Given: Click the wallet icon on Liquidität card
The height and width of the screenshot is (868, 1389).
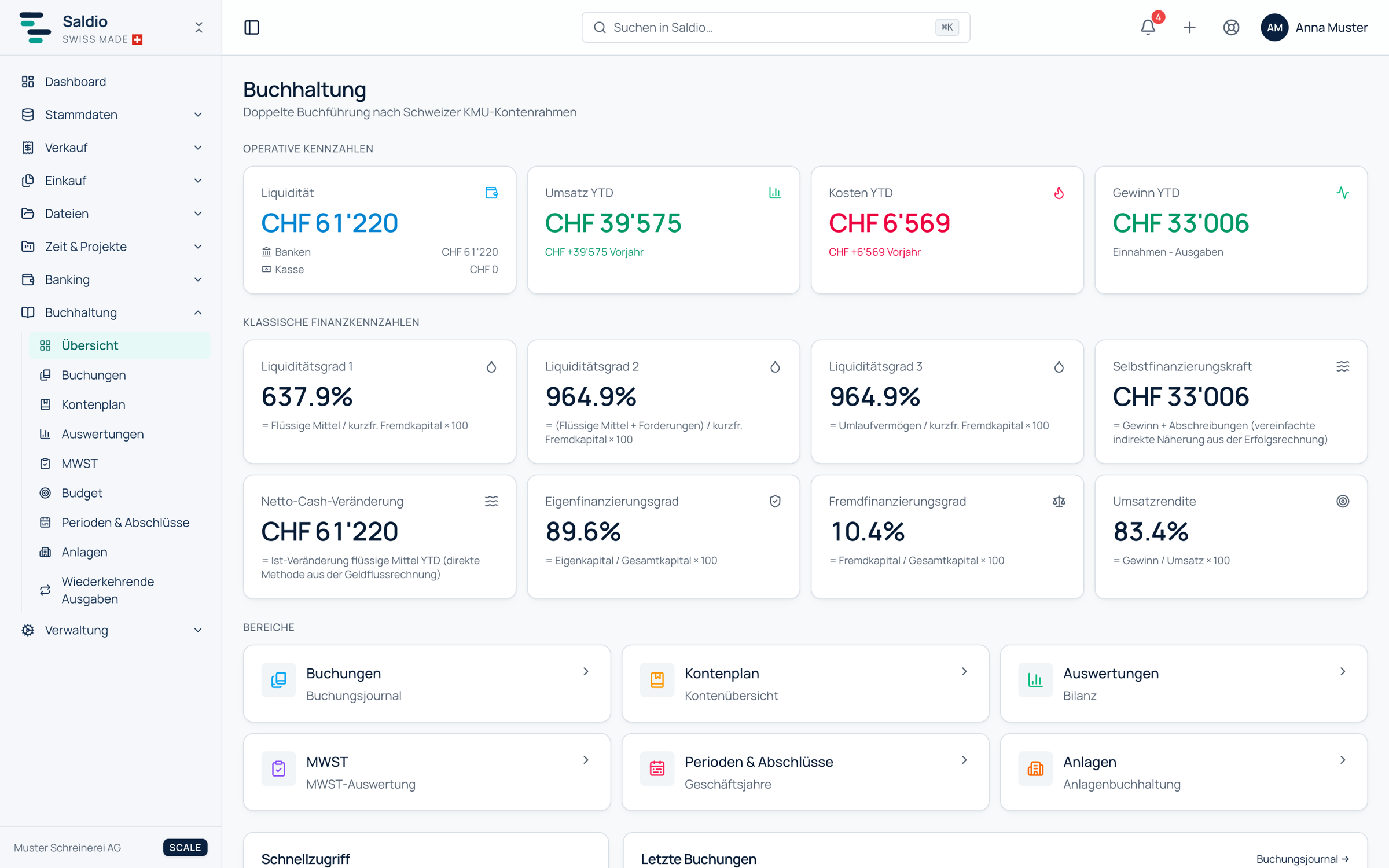Looking at the screenshot, I should coord(491,193).
